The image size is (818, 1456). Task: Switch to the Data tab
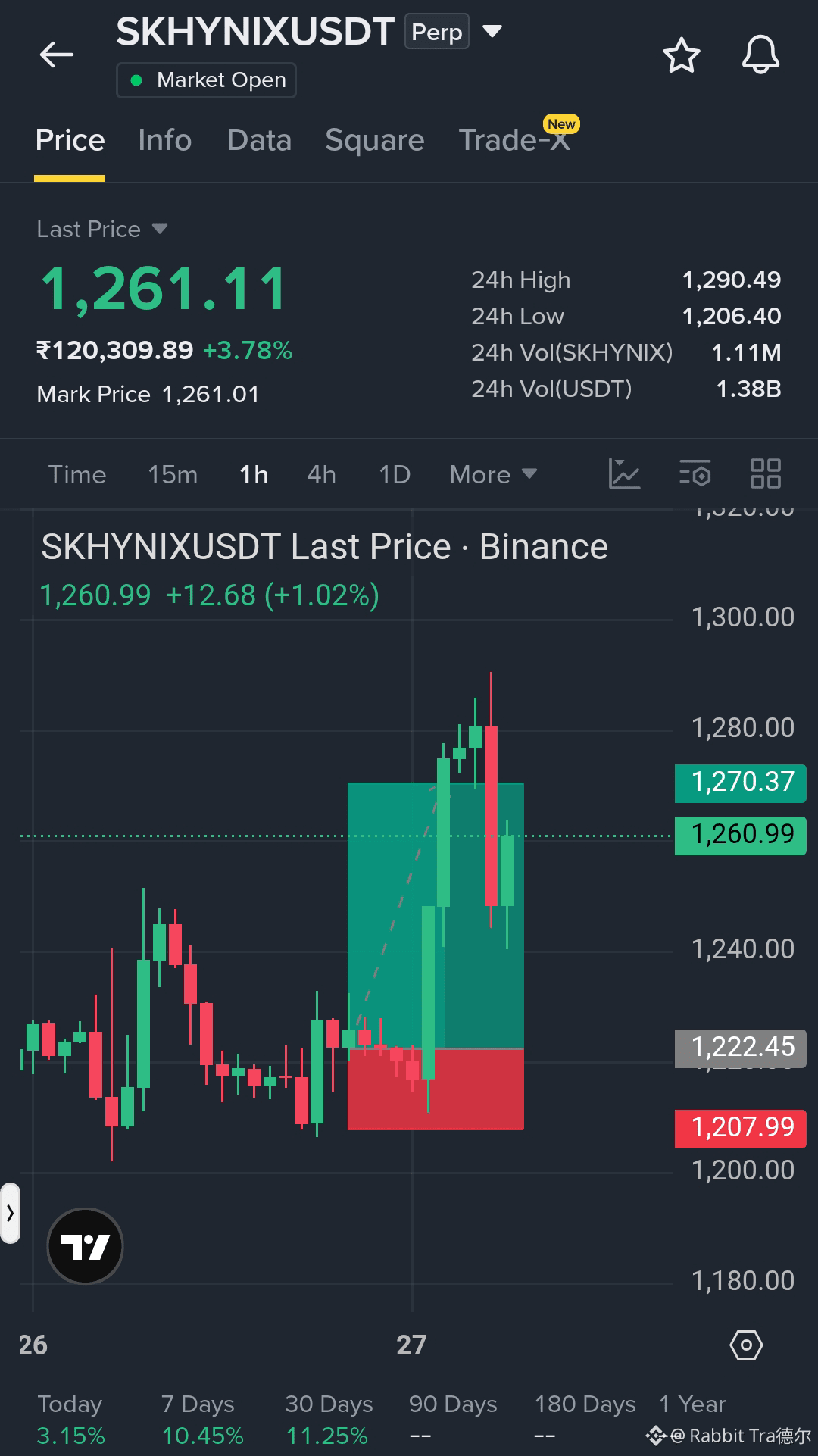click(x=259, y=141)
